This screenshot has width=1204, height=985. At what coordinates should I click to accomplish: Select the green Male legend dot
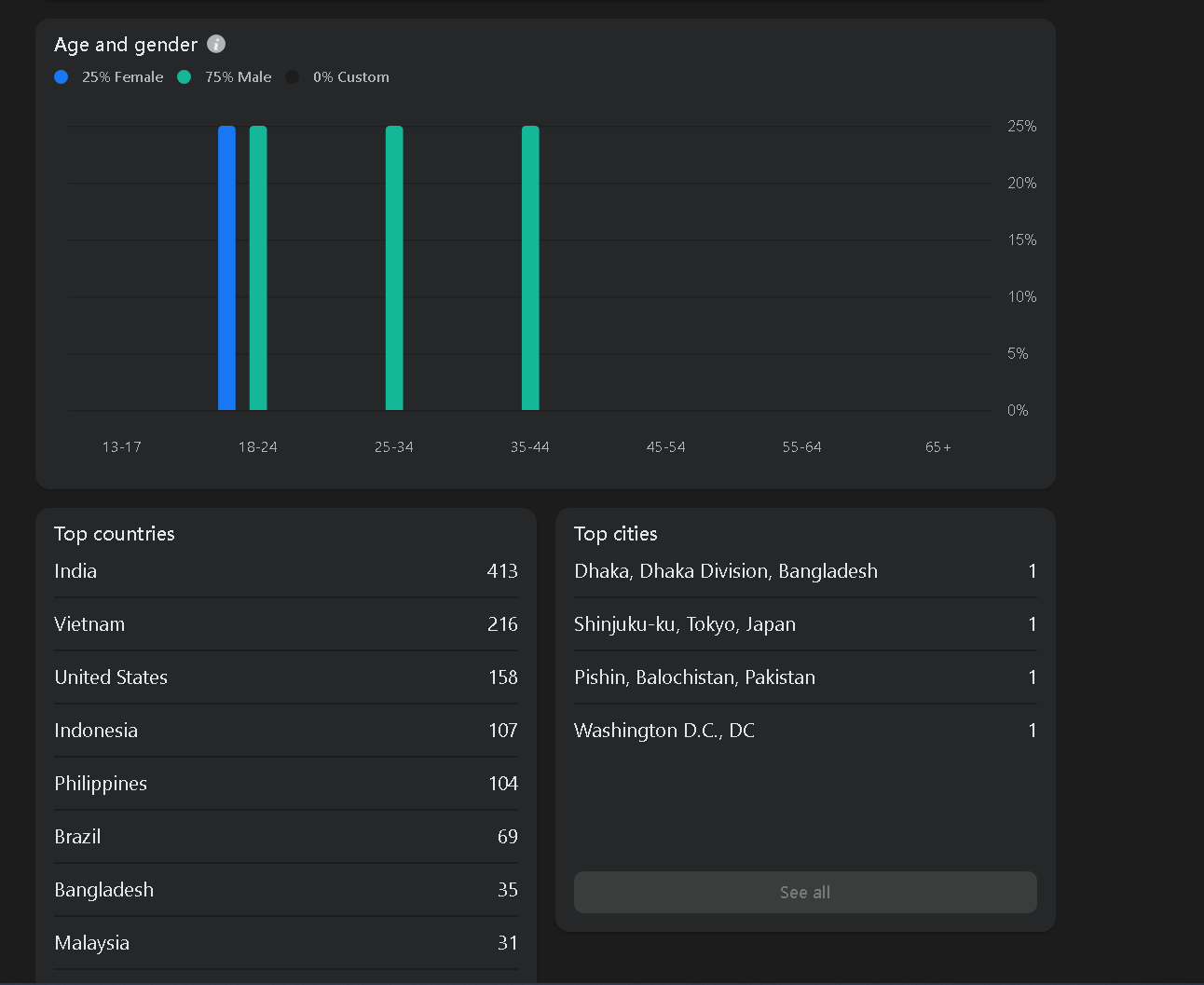(x=185, y=77)
